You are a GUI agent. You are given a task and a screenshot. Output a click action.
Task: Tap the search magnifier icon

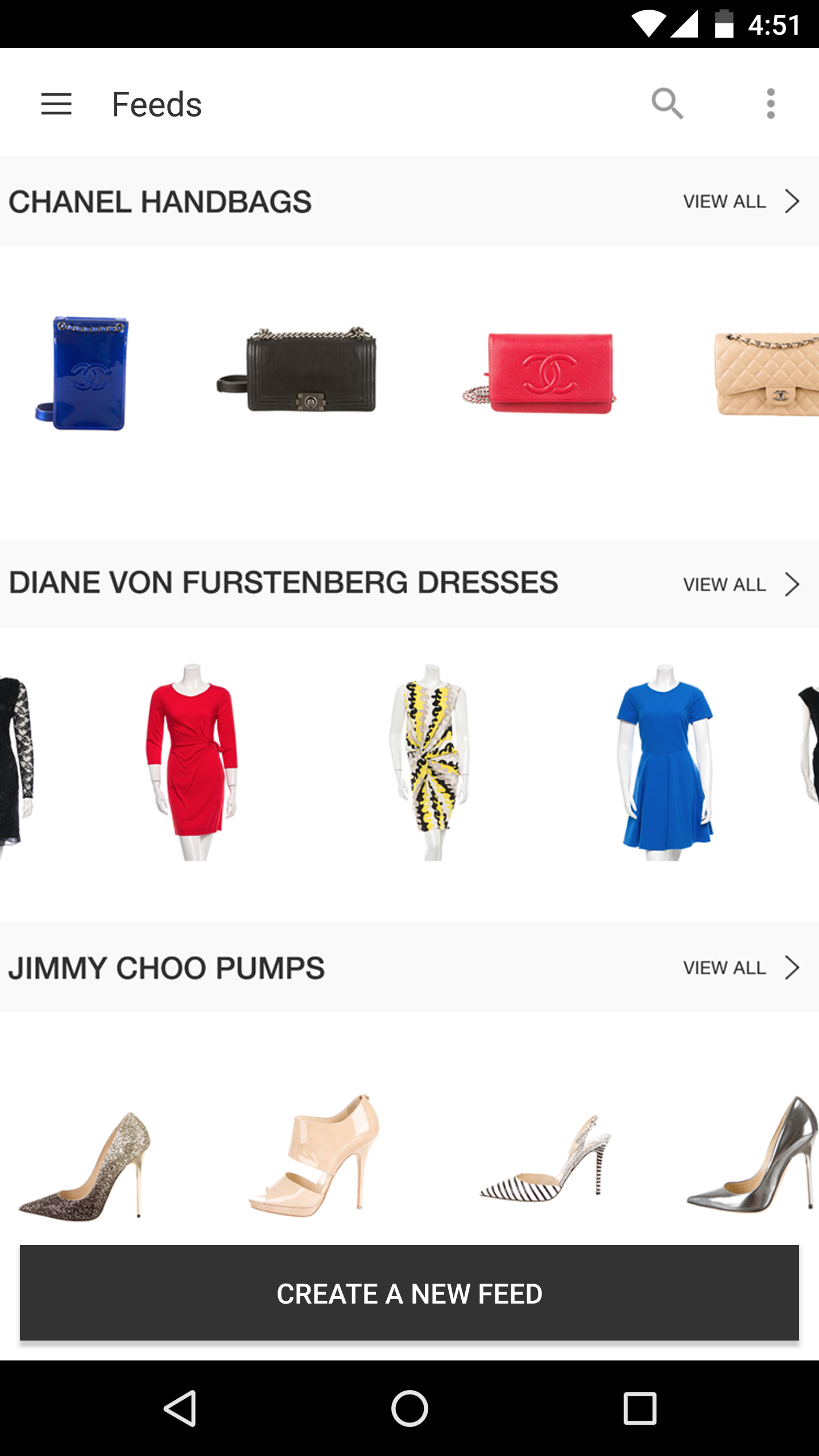tap(667, 104)
